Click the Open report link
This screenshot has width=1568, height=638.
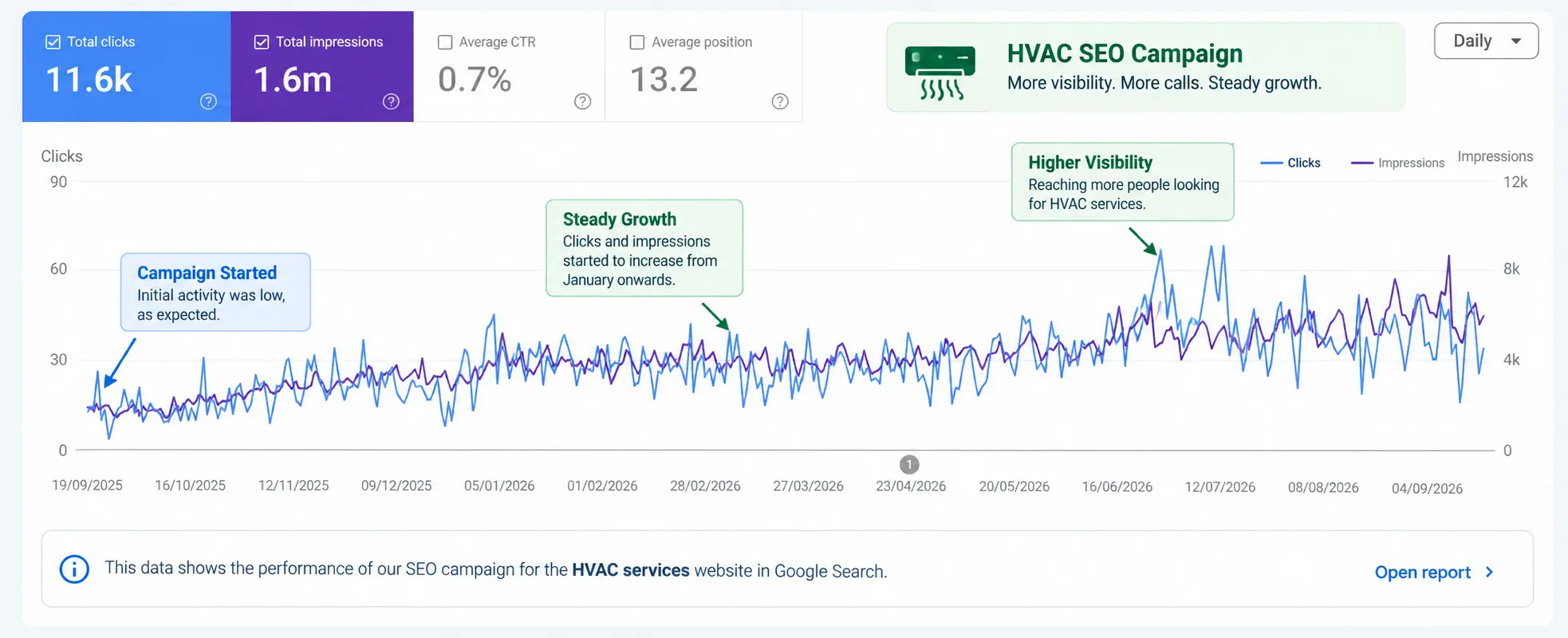click(1422, 573)
